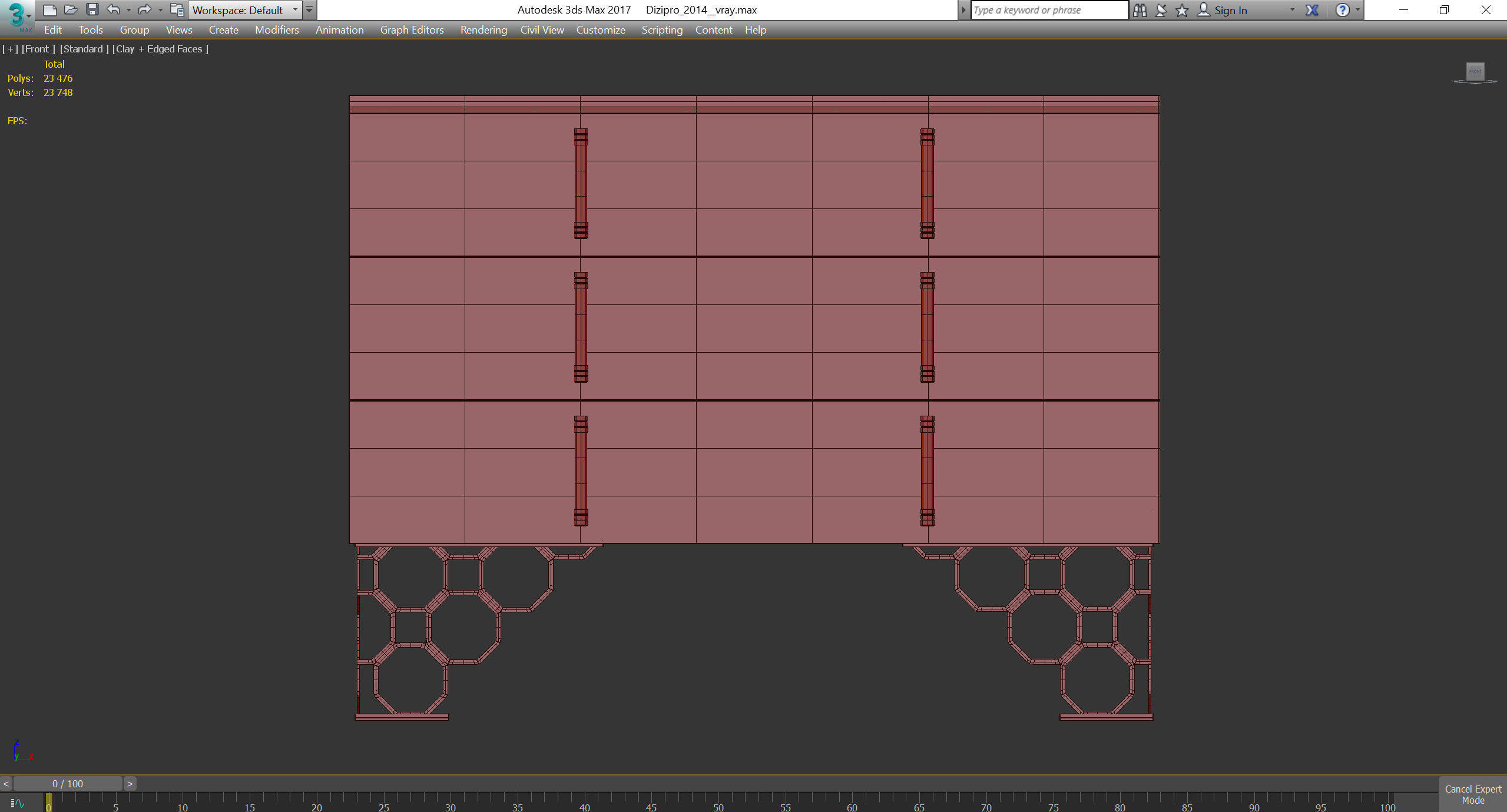Toggle the mini curve editor icon
Viewport: 1507px width, 812px height.
[x=17, y=803]
